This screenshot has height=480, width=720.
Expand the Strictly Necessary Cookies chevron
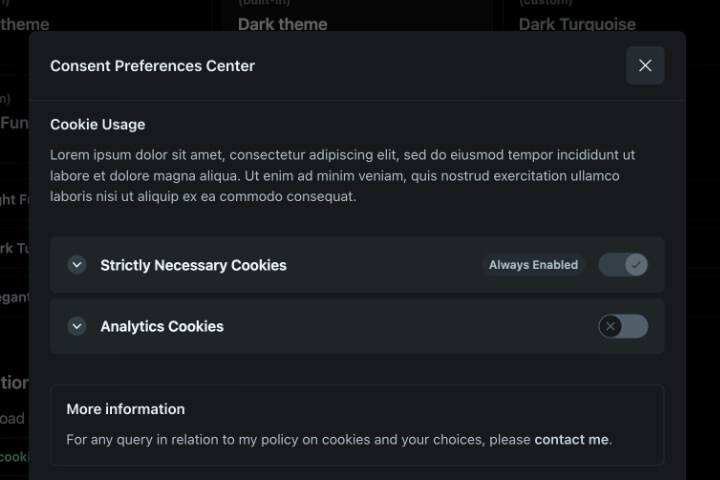77,265
